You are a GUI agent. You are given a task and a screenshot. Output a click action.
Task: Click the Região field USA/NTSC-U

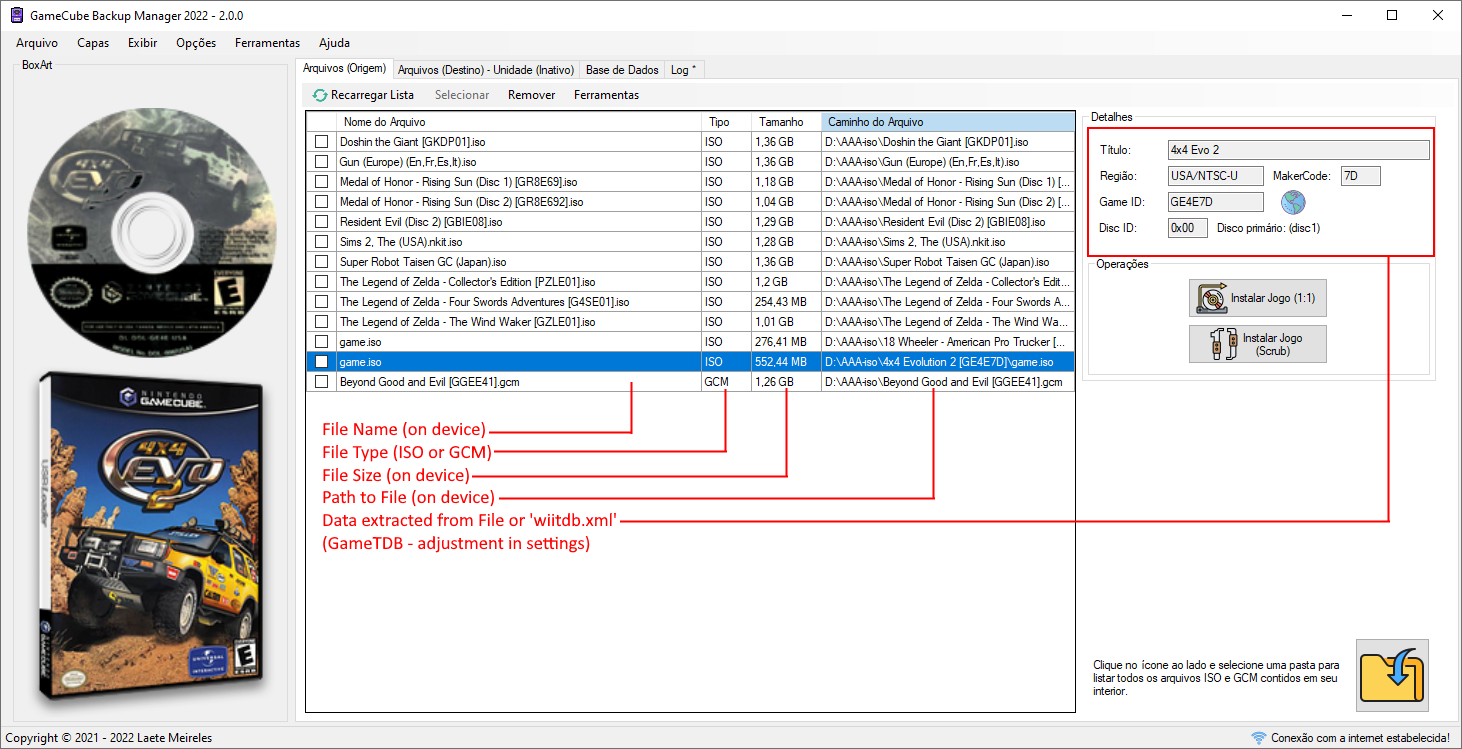(1216, 176)
